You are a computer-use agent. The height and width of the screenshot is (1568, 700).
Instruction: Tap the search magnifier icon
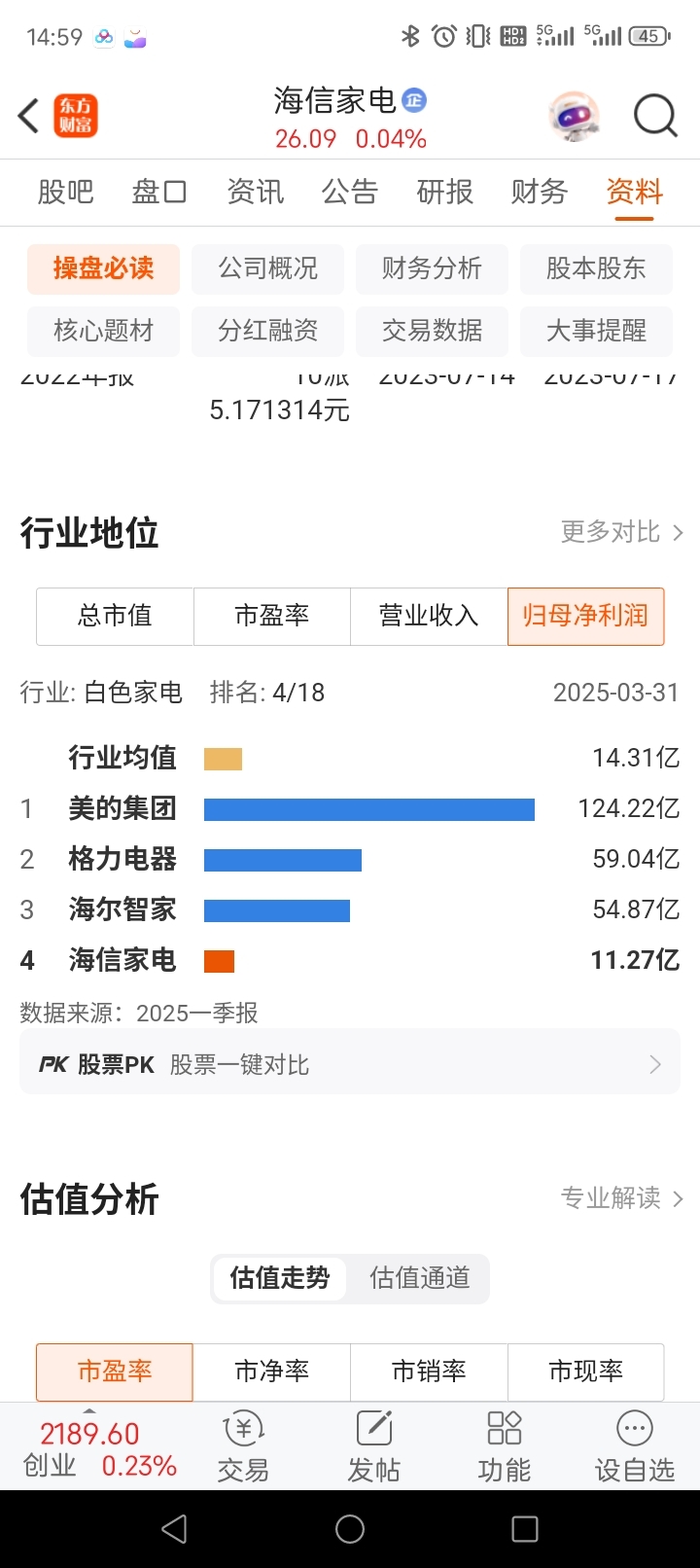[x=655, y=116]
